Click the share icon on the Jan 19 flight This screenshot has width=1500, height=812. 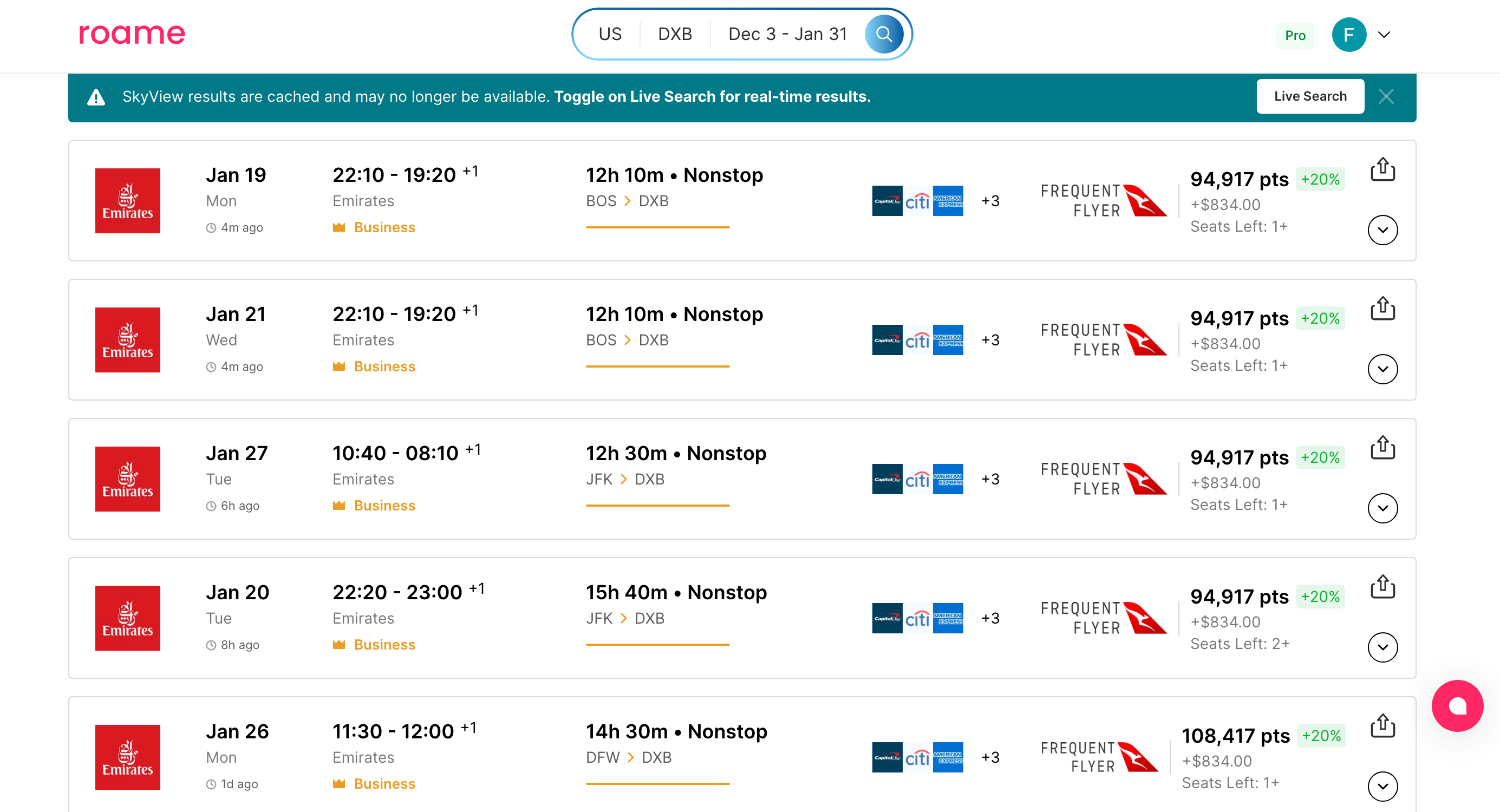[1383, 169]
